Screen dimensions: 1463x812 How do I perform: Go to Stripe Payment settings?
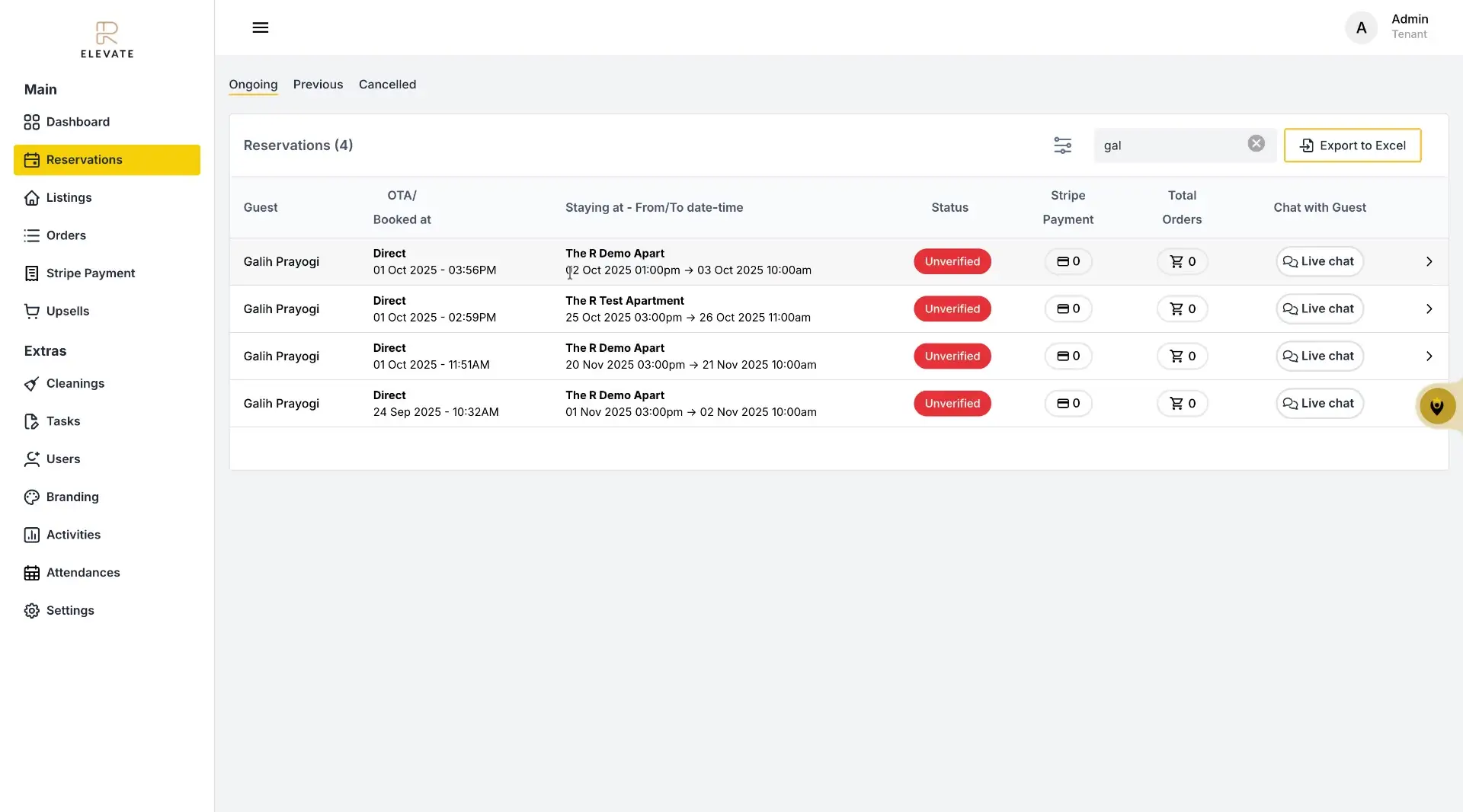[x=90, y=273]
